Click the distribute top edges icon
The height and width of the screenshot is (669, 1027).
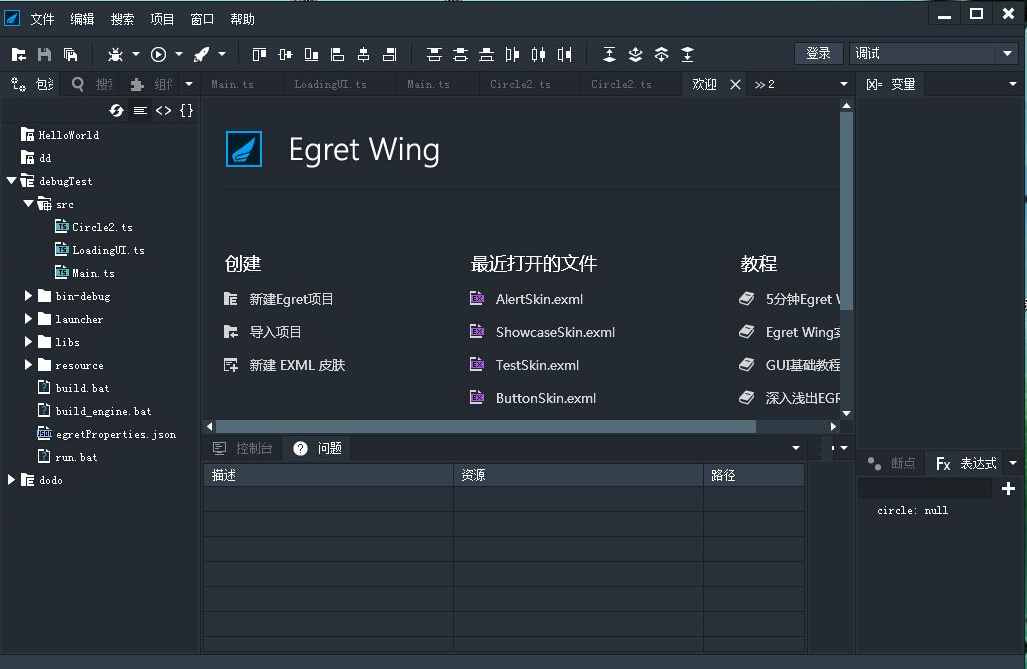point(434,54)
